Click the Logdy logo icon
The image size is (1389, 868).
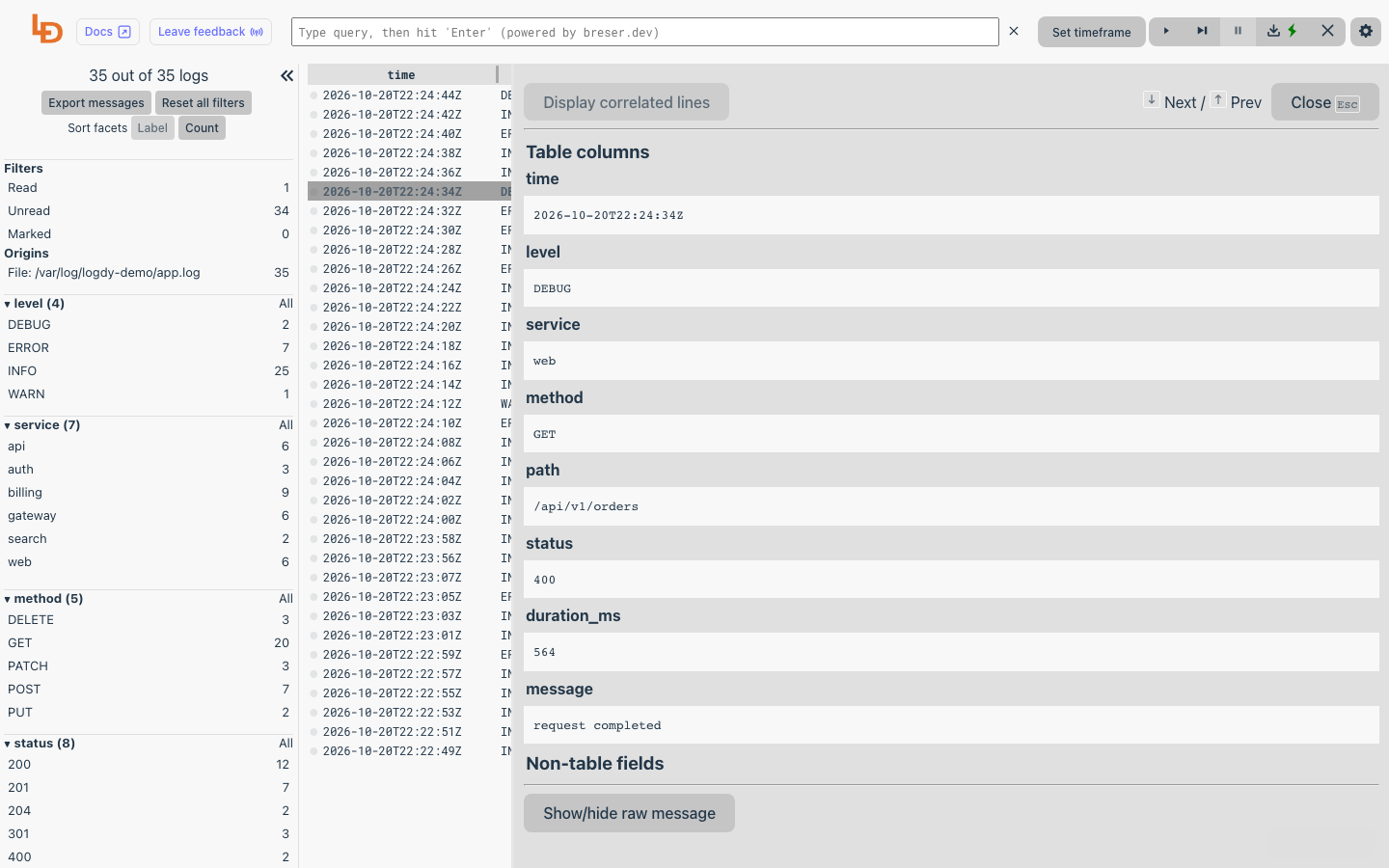click(x=47, y=29)
